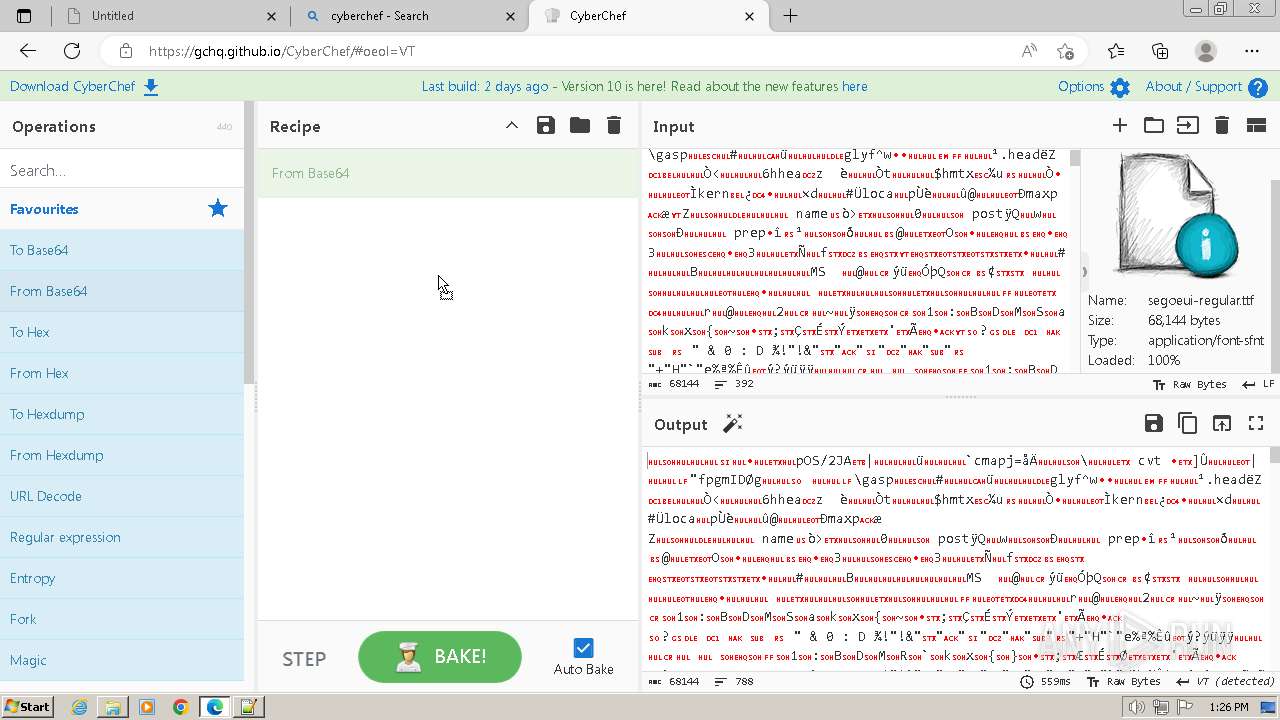
Task: Select the From Base64 operation in Favourites
Action: coord(122,291)
